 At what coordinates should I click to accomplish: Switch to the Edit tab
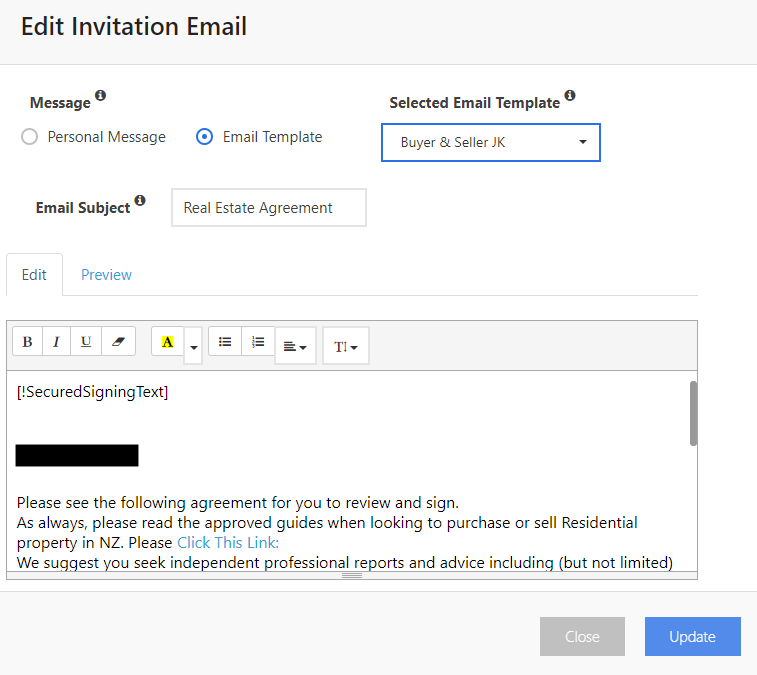[x=34, y=275]
